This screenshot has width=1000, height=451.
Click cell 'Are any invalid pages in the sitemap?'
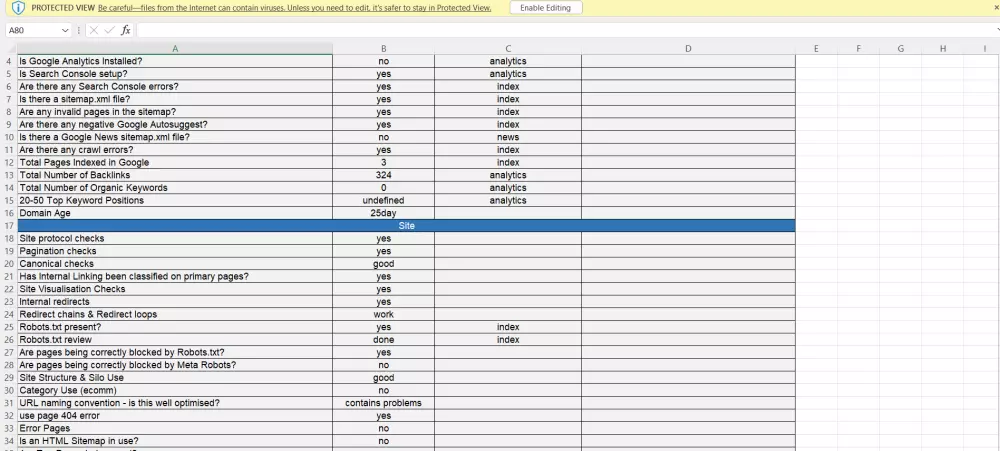[175, 112]
